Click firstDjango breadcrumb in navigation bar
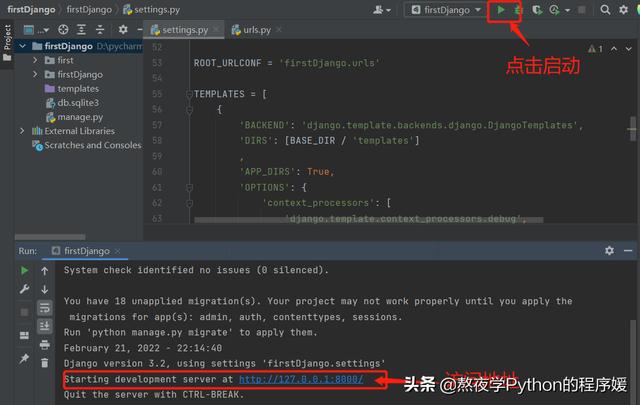This screenshot has width=640, height=405. click(x=31, y=10)
